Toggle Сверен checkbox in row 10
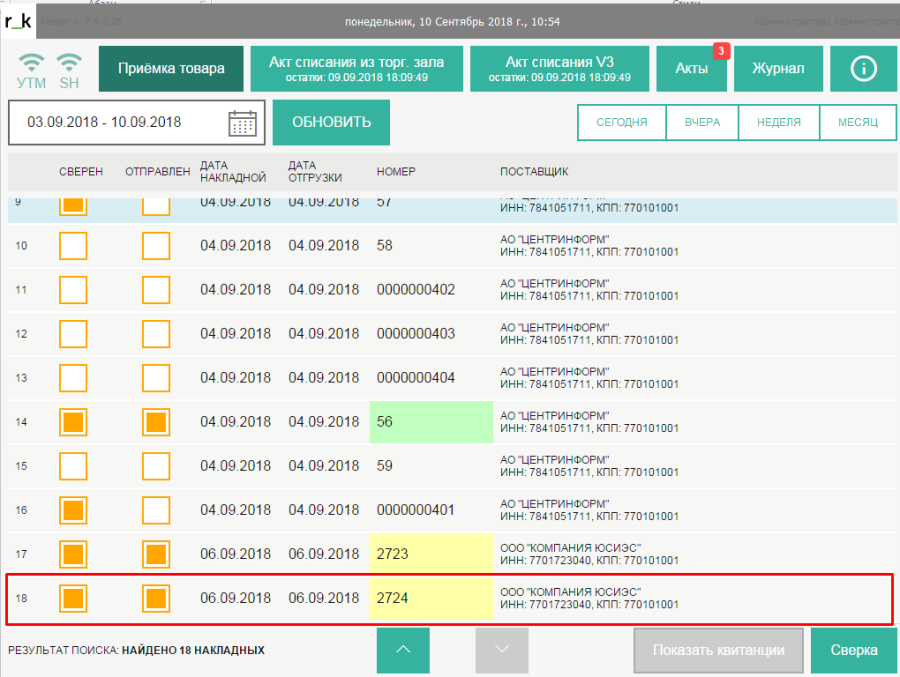900x677 pixels. (73, 246)
